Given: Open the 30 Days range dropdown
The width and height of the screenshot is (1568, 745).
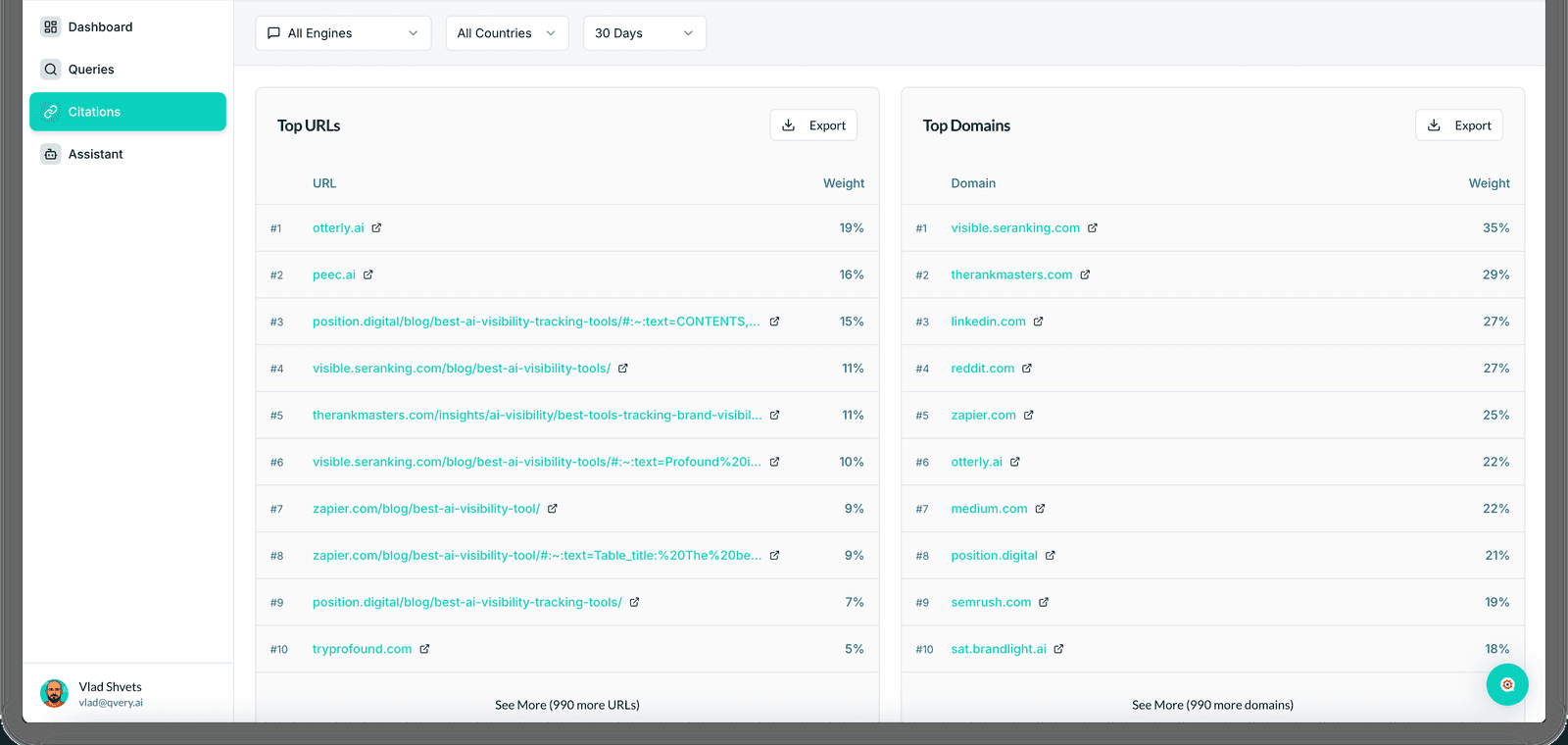Looking at the screenshot, I should [644, 33].
